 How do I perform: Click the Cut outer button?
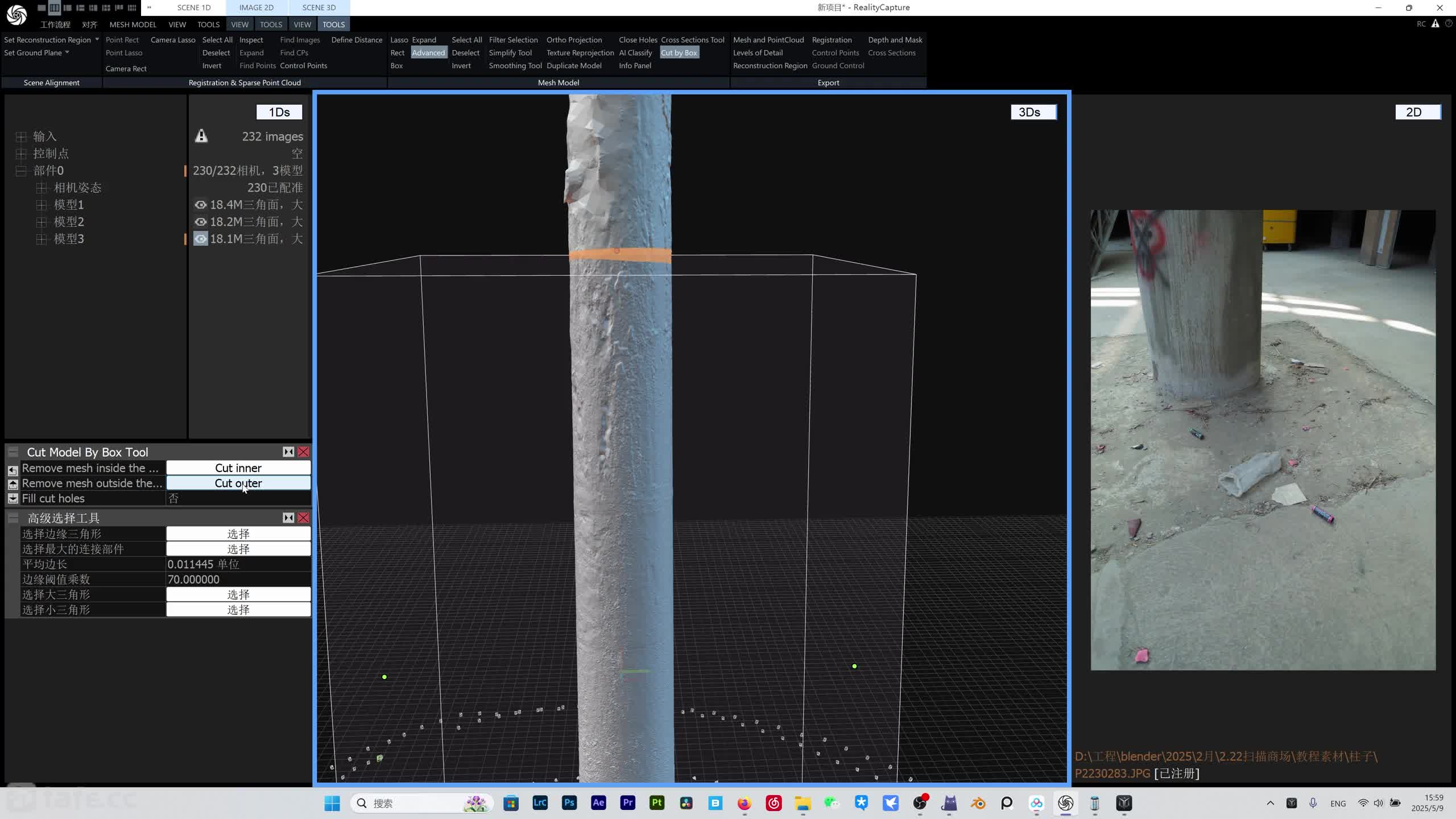pyautogui.click(x=238, y=483)
